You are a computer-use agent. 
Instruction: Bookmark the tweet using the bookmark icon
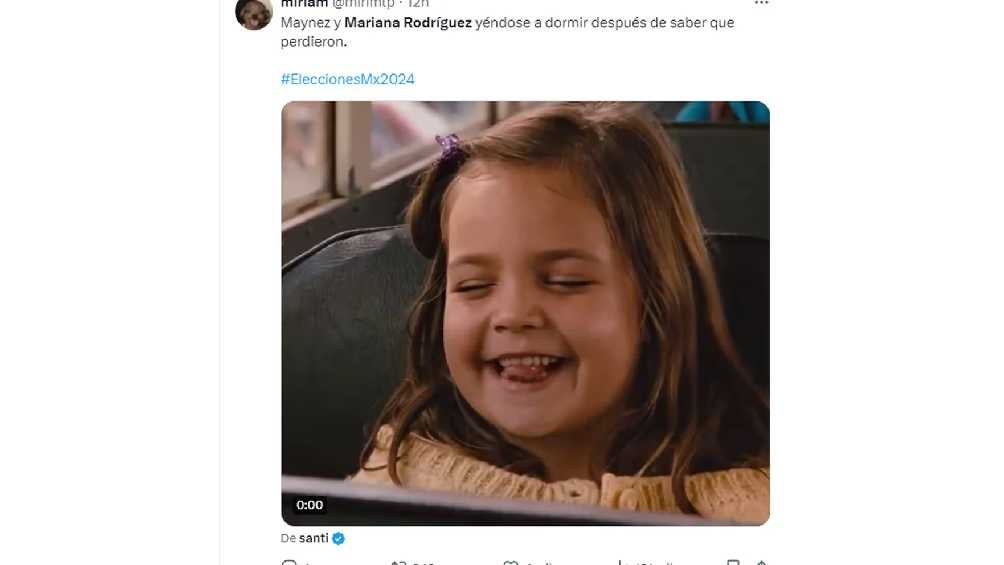(x=733, y=562)
